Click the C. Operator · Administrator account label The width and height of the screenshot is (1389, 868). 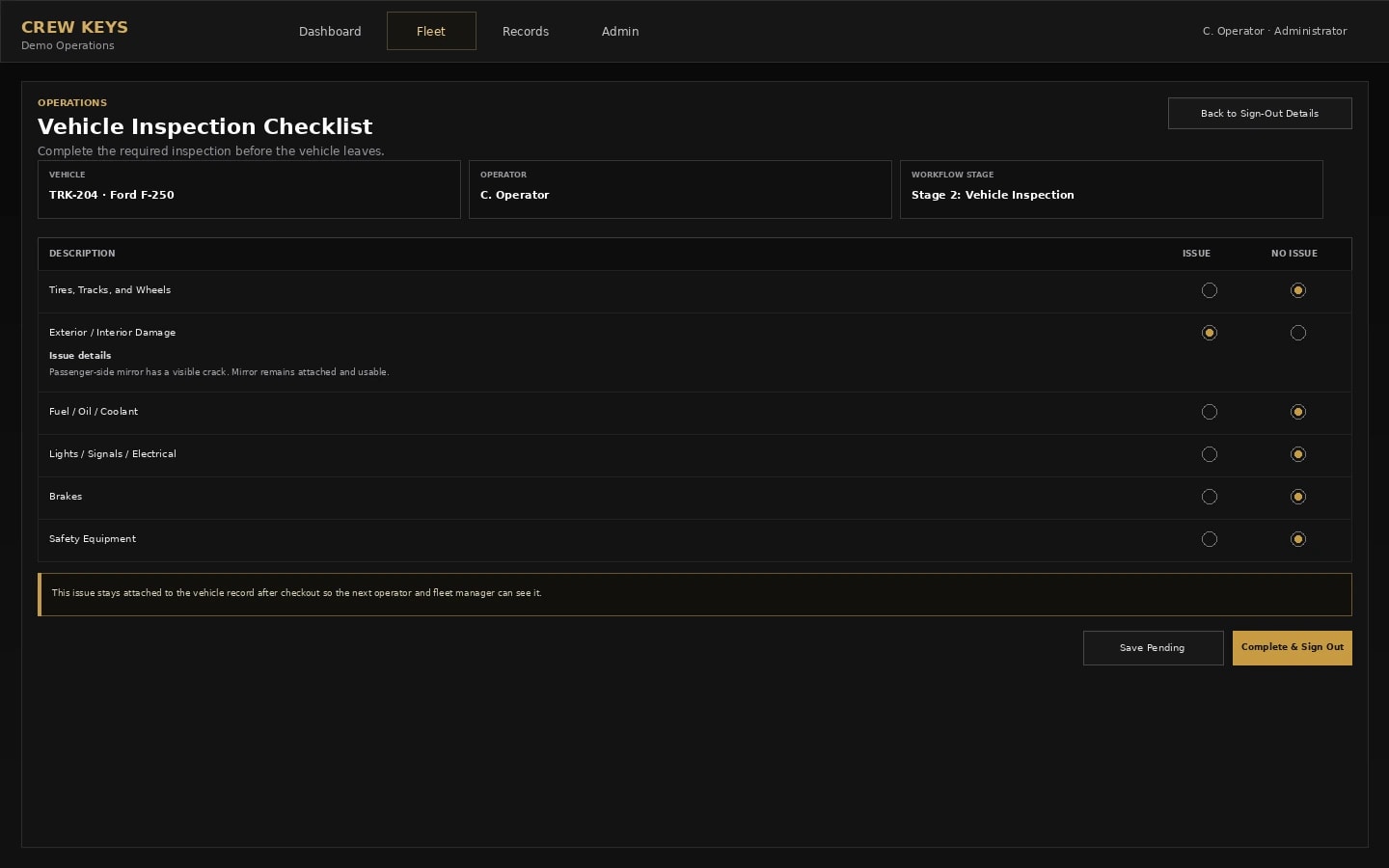pyautogui.click(x=1274, y=31)
